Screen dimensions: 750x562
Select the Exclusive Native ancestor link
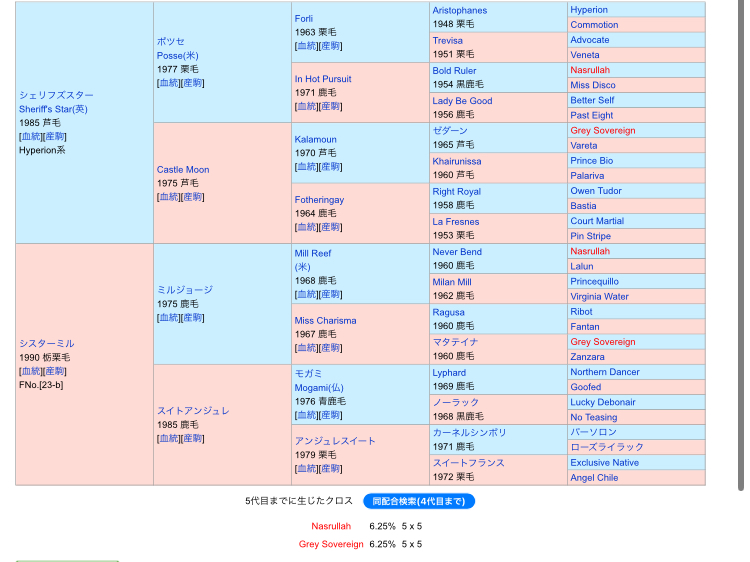pos(604,463)
